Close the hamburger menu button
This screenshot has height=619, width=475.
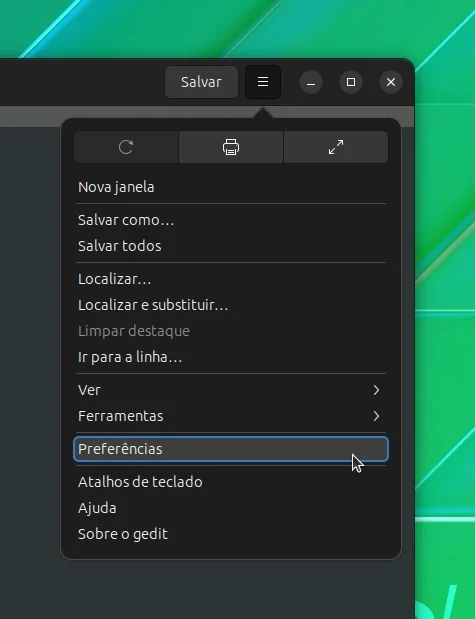263,82
